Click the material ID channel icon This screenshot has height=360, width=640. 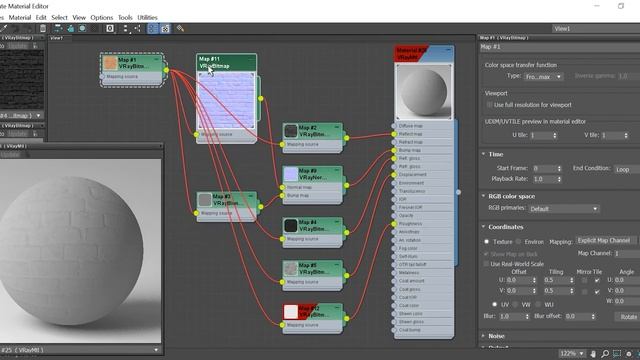(x=110, y=28)
